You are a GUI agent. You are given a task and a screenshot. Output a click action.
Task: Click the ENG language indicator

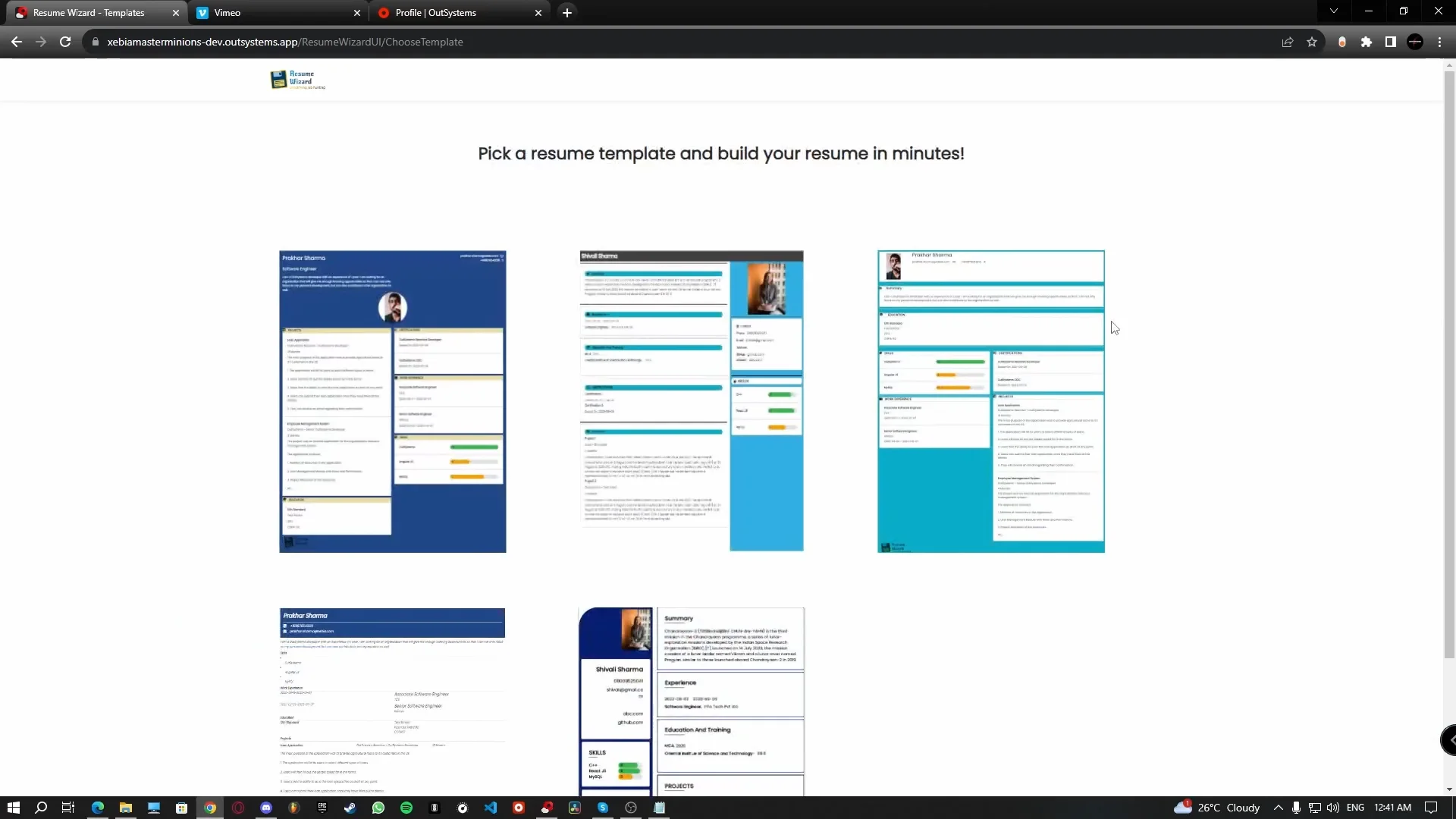pos(1356,808)
